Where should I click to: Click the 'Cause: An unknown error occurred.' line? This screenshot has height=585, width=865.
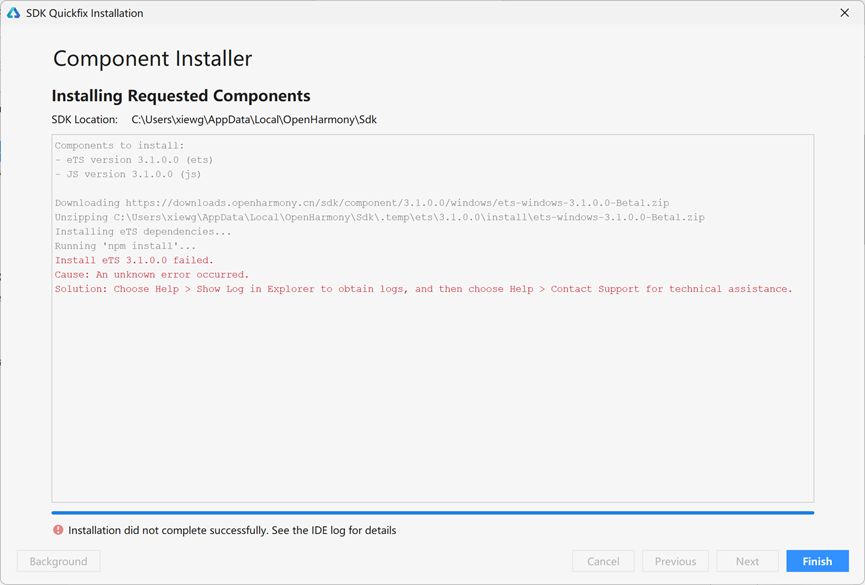(152, 275)
